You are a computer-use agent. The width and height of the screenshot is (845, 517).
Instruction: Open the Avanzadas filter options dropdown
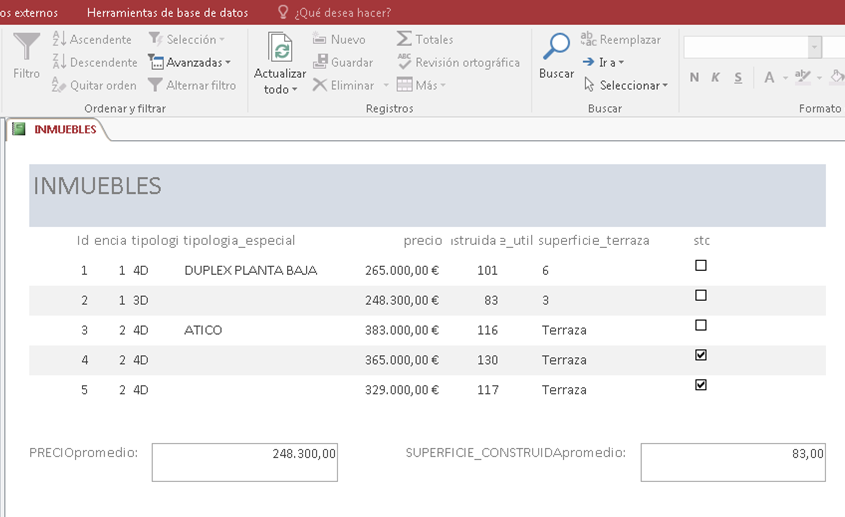(x=189, y=63)
